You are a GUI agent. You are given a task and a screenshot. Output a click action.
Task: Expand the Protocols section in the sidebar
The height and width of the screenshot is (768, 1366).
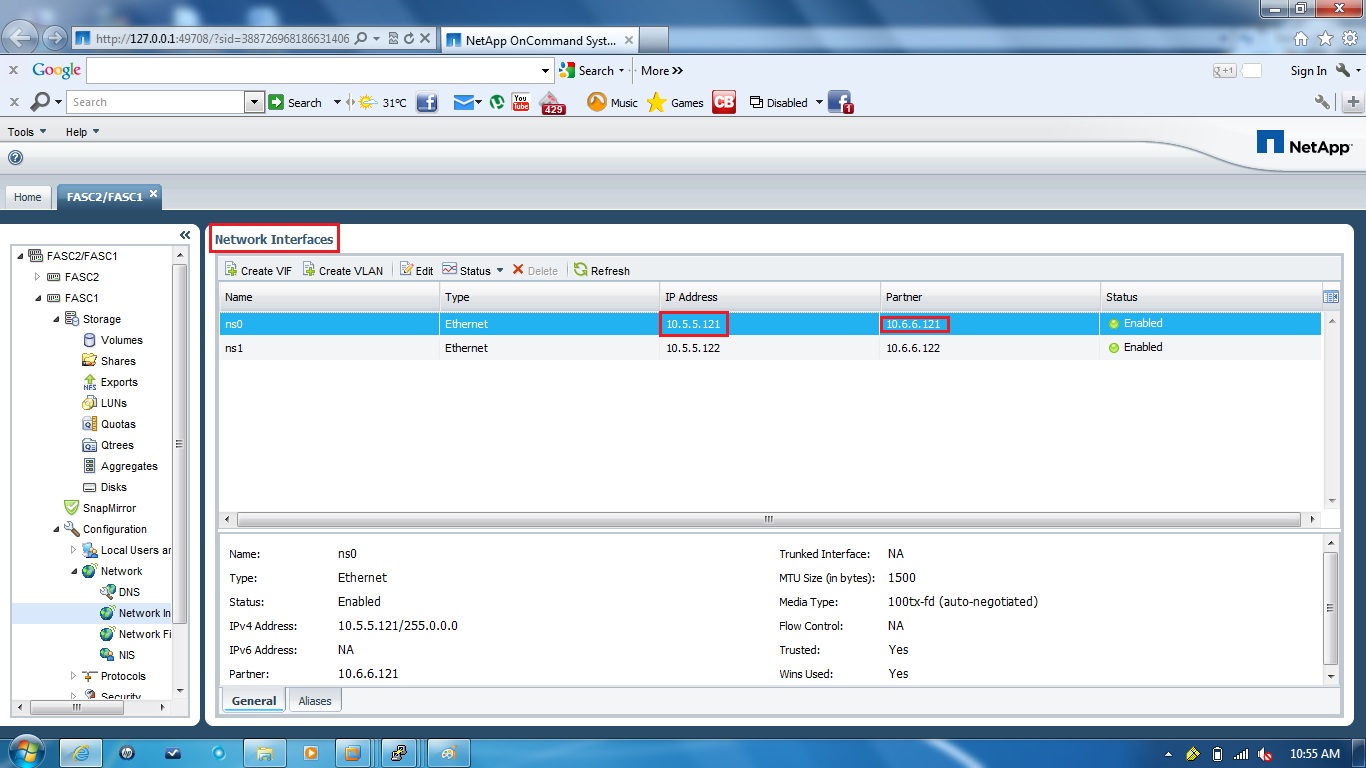pyautogui.click(x=73, y=676)
